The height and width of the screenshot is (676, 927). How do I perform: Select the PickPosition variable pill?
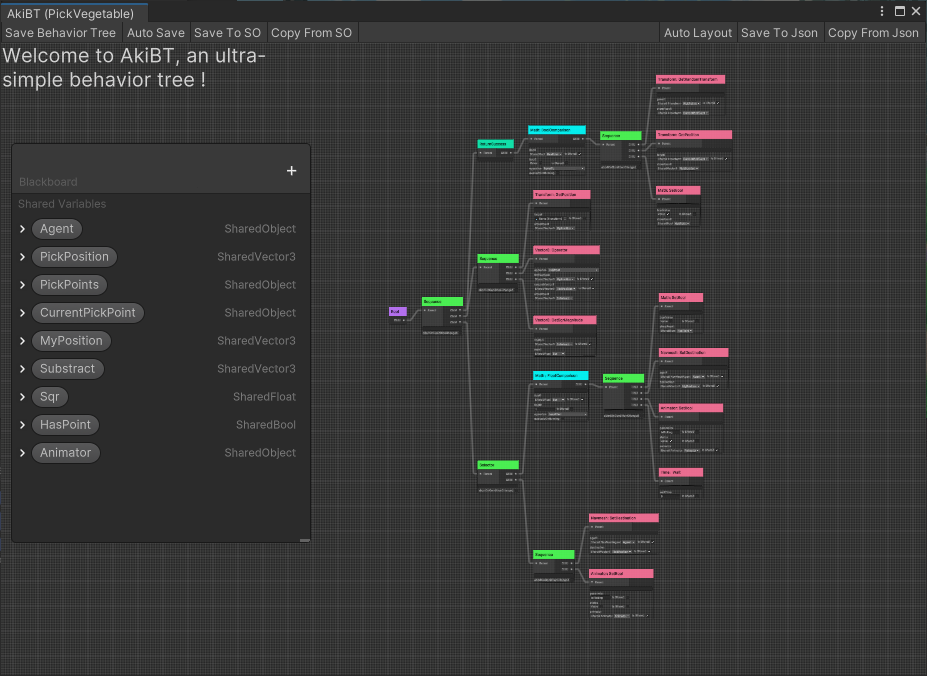pyautogui.click(x=74, y=257)
